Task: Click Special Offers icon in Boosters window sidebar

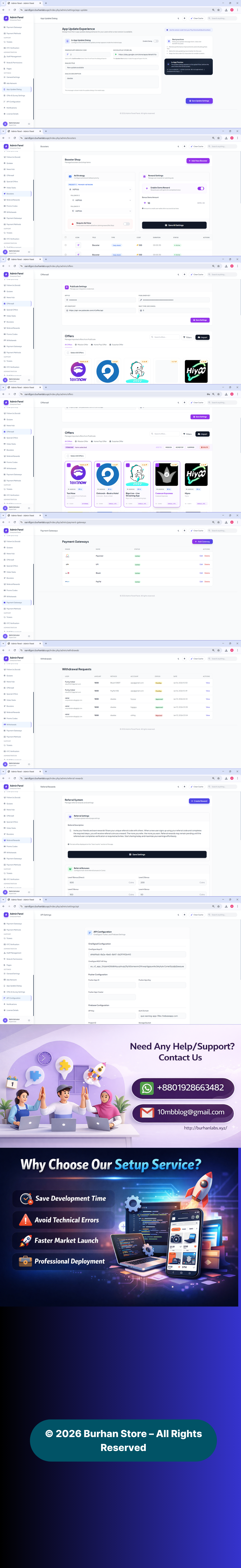Action: pyautogui.click(x=5, y=181)
